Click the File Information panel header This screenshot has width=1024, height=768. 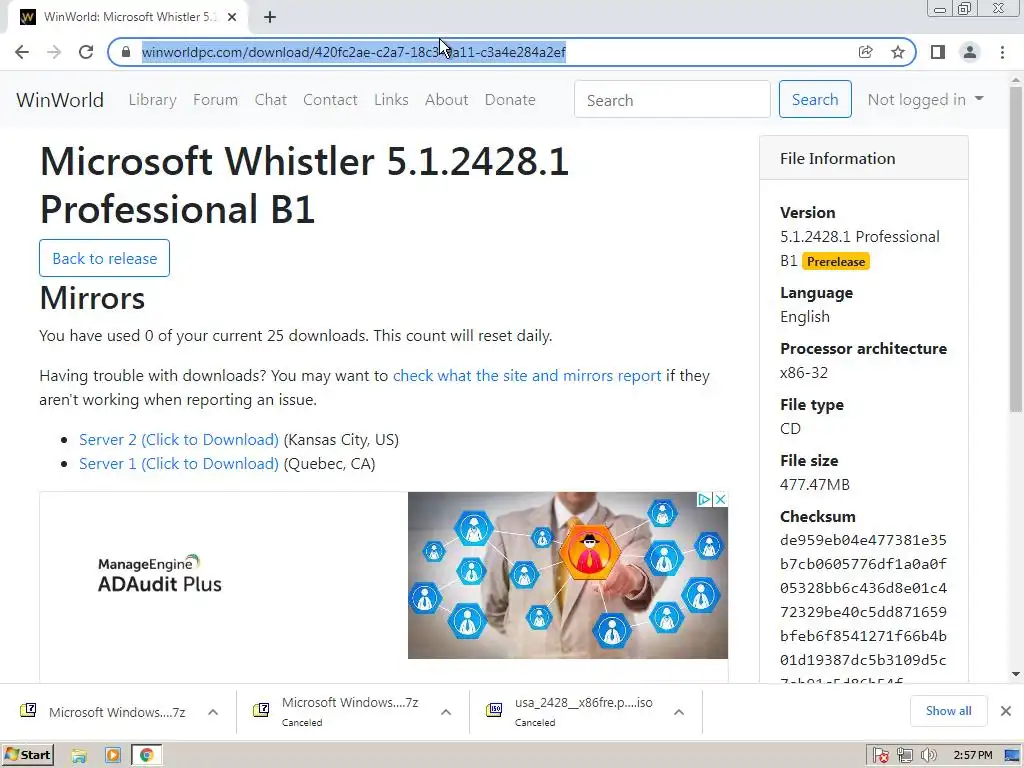(x=863, y=158)
